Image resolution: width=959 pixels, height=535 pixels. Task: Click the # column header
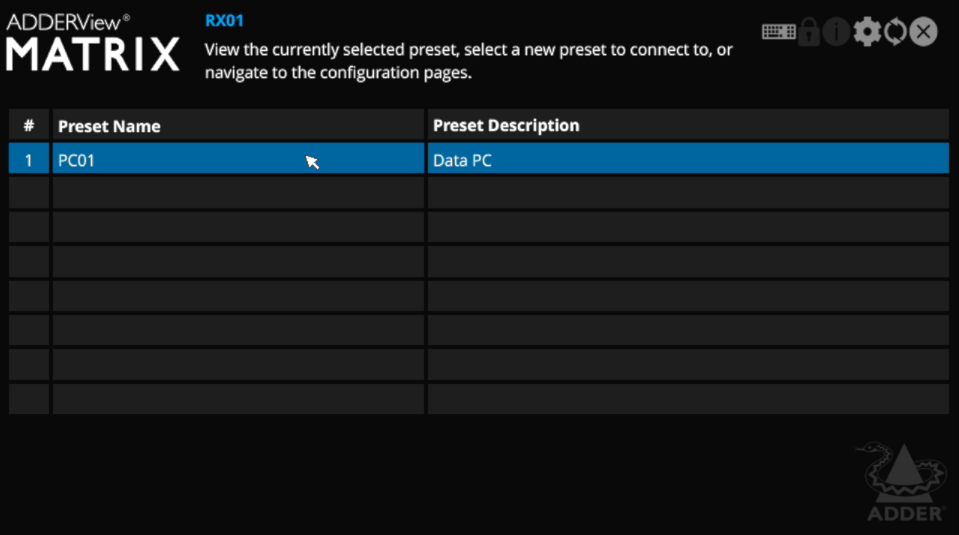click(x=29, y=125)
